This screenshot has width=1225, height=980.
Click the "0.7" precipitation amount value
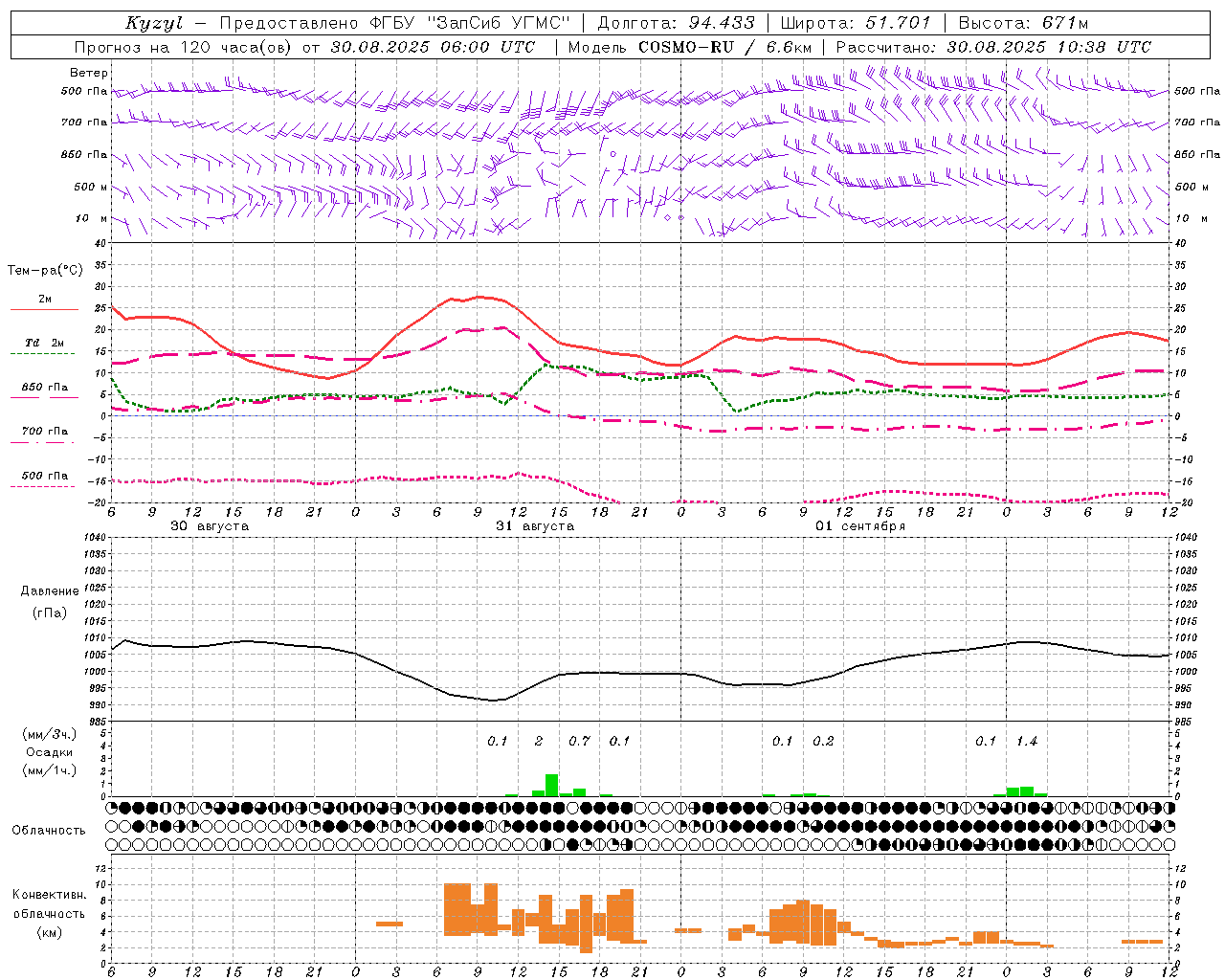point(579,741)
